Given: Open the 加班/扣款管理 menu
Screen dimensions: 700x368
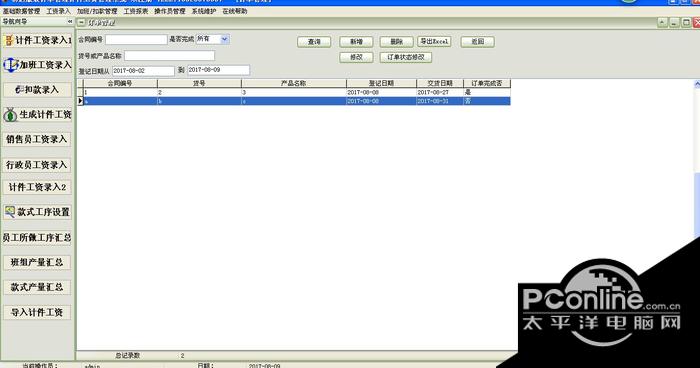Looking at the screenshot, I should tap(97, 11).
